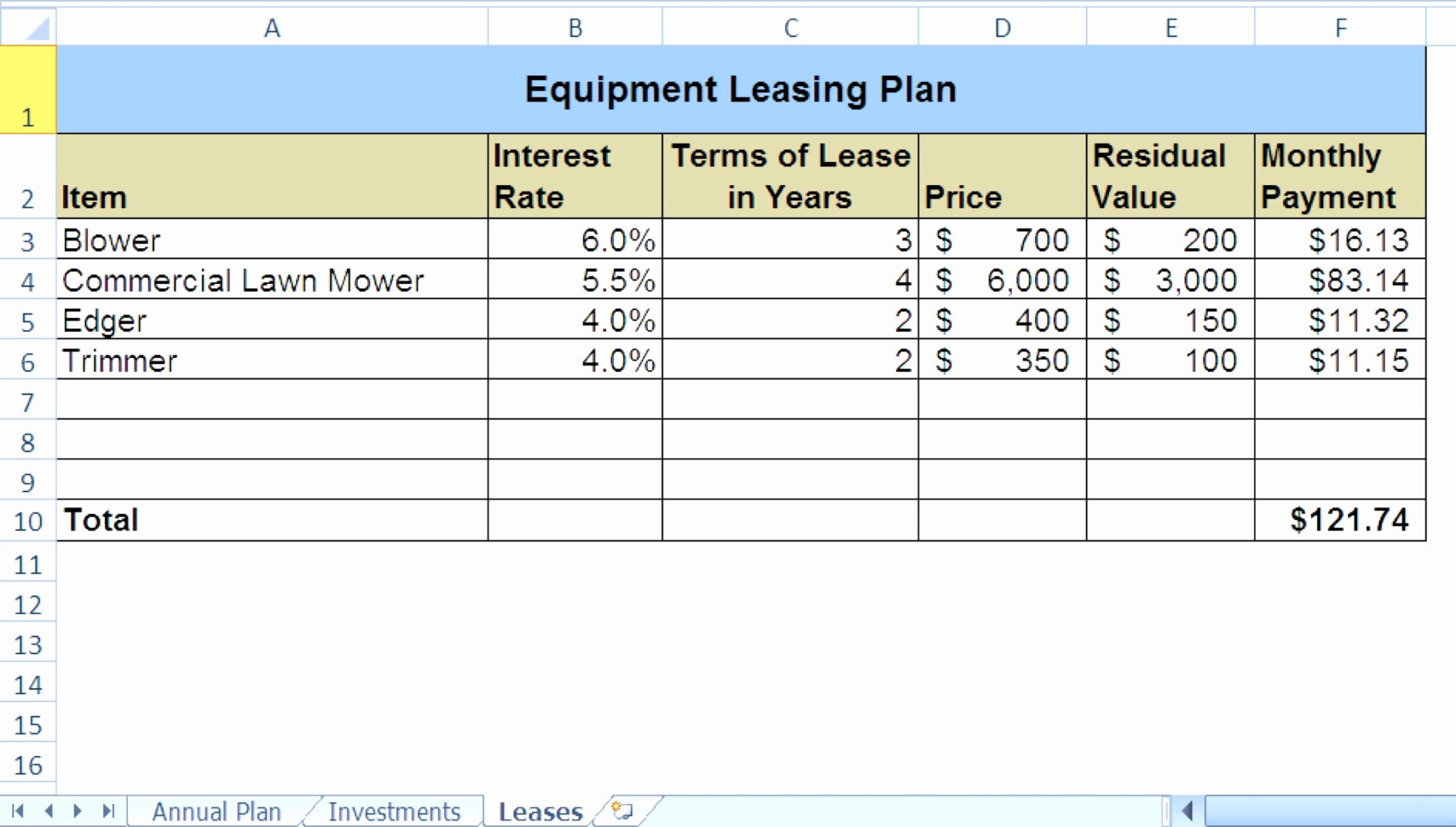This screenshot has height=827, width=1456.
Task: Click the next-sheet navigation arrow
Action: click(x=77, y=811)
